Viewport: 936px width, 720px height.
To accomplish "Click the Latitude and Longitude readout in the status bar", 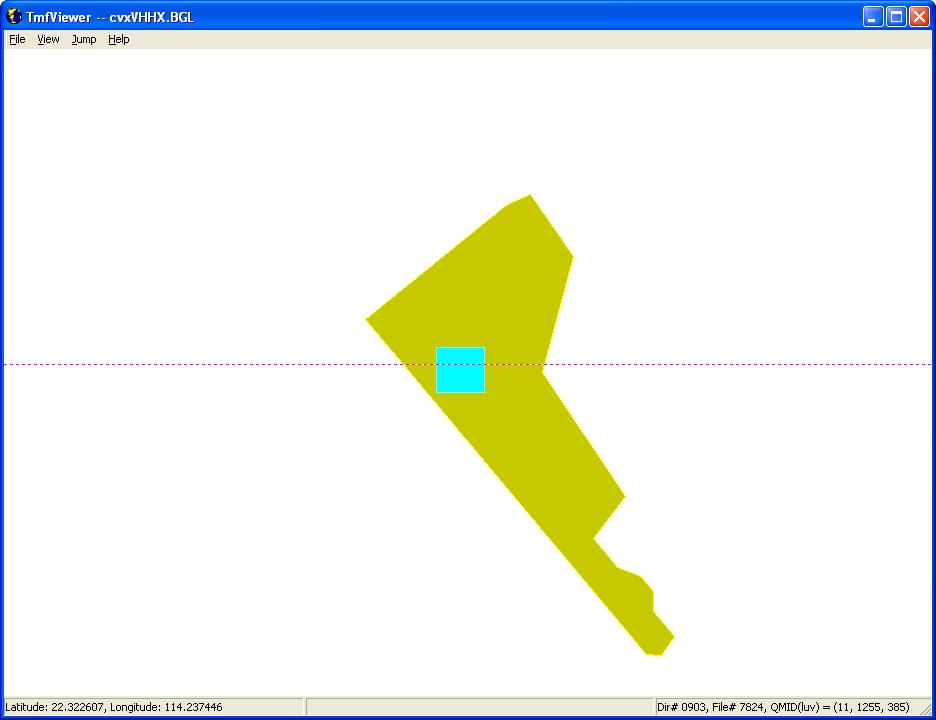I will coord(113,707).
